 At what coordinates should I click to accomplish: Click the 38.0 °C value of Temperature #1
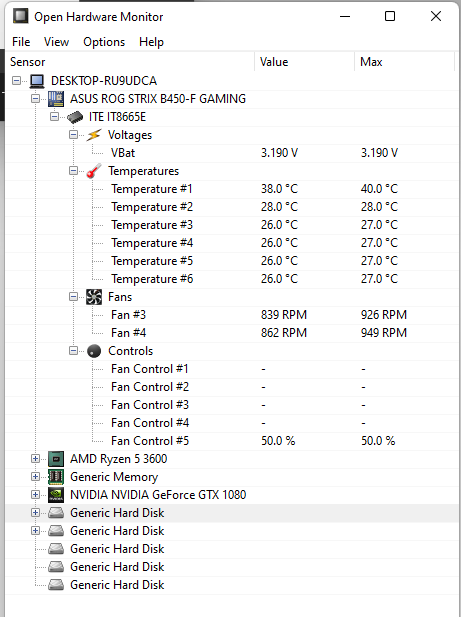click(279, 189)
